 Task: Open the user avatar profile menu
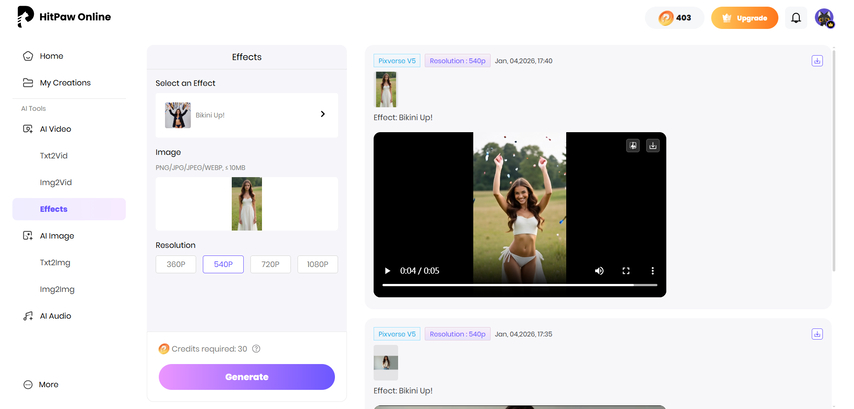click(824, 18)
